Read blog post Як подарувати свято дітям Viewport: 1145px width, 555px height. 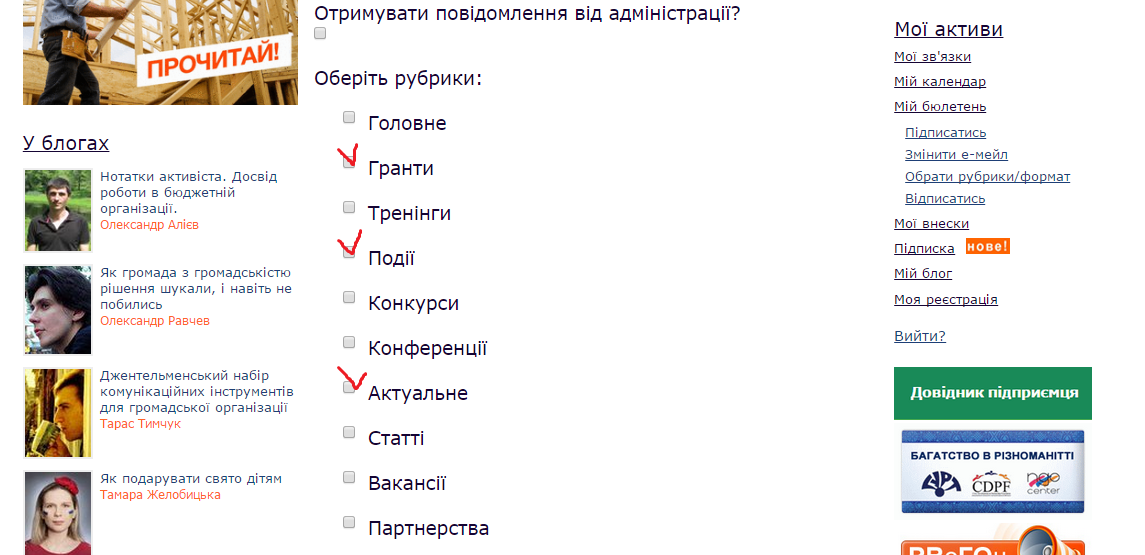coord(191,479)
